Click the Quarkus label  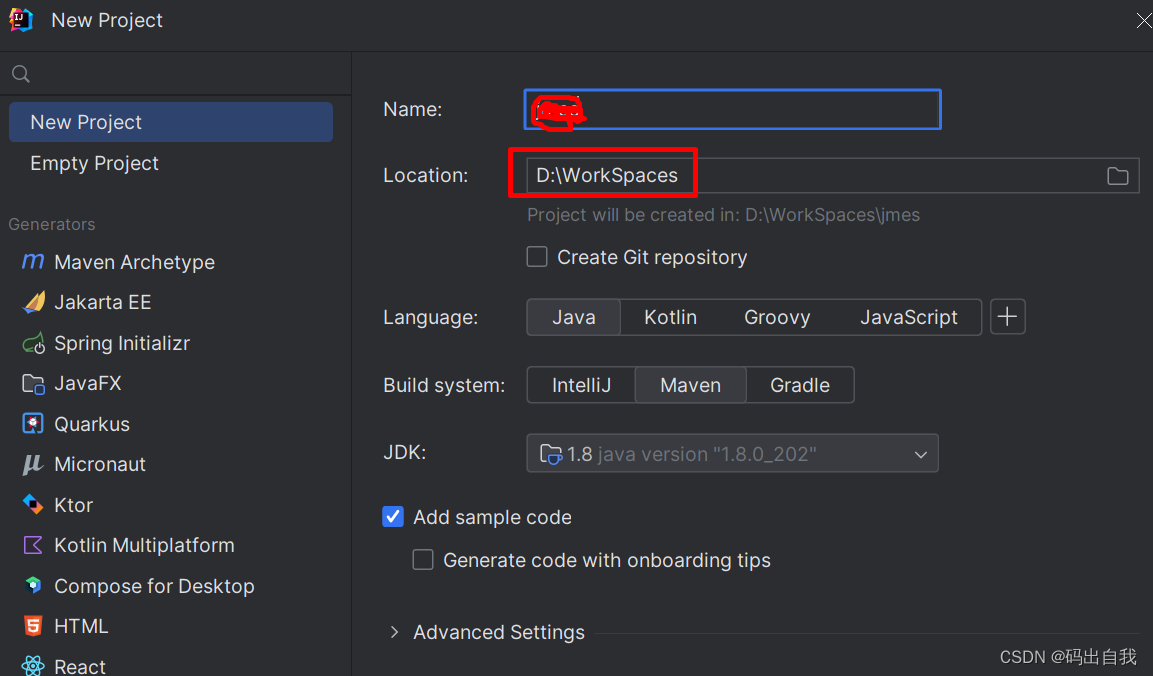92,424
